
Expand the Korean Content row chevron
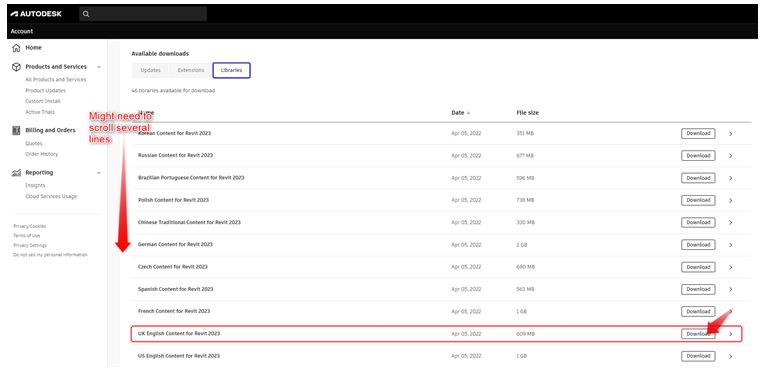(x=730, y=134)
